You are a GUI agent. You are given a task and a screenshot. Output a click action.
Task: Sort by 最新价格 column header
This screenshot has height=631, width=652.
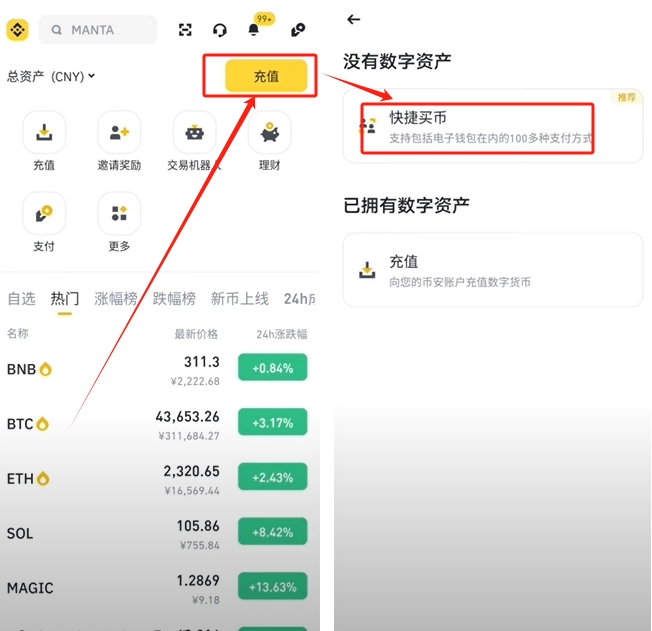coord(196,334)
